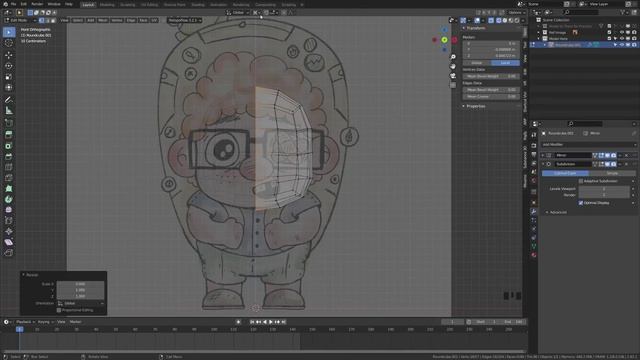Screen dimensions: 640x360
Task: Toggle Subdivision modifier render display
Action: (613, 164)
